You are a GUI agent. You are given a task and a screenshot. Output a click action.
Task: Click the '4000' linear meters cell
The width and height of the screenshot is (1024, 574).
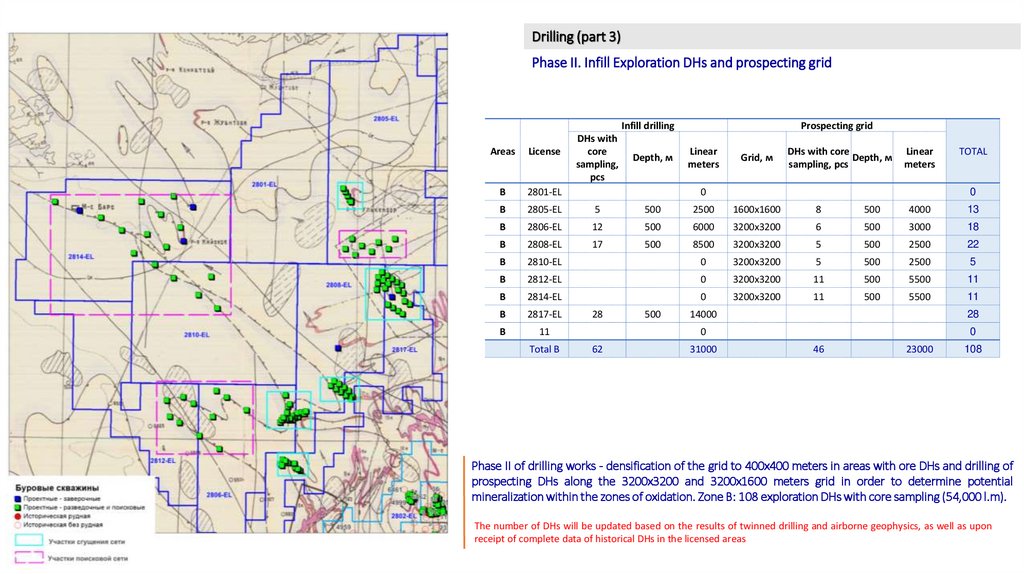[x=919, y=210]
